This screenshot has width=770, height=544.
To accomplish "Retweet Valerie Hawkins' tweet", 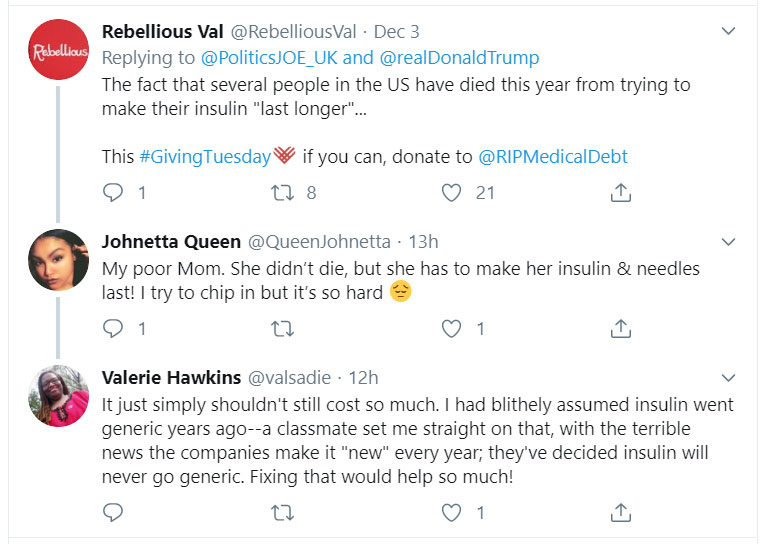I will 285,513.
